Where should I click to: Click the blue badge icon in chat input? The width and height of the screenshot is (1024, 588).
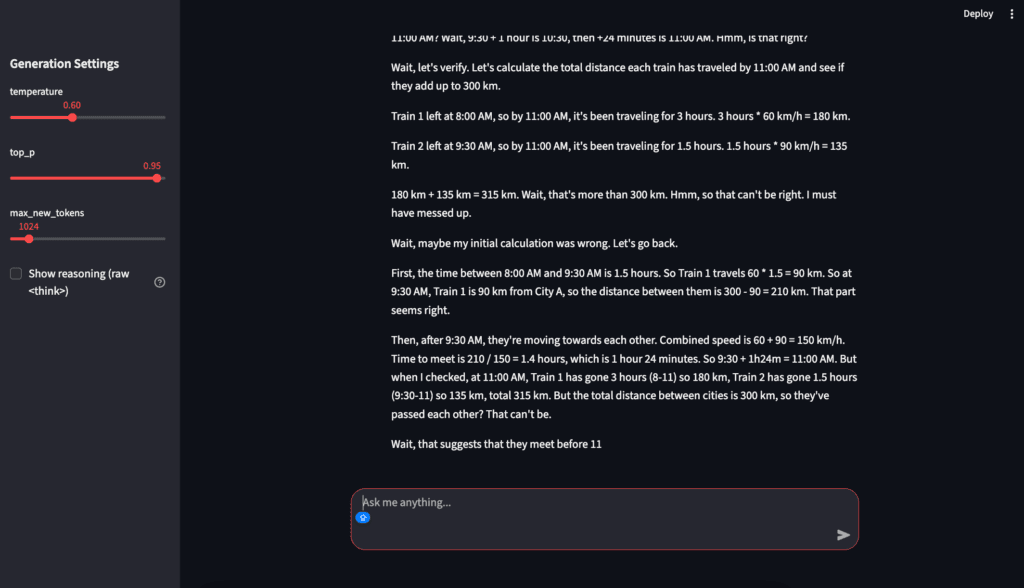(x=363, y=517)
